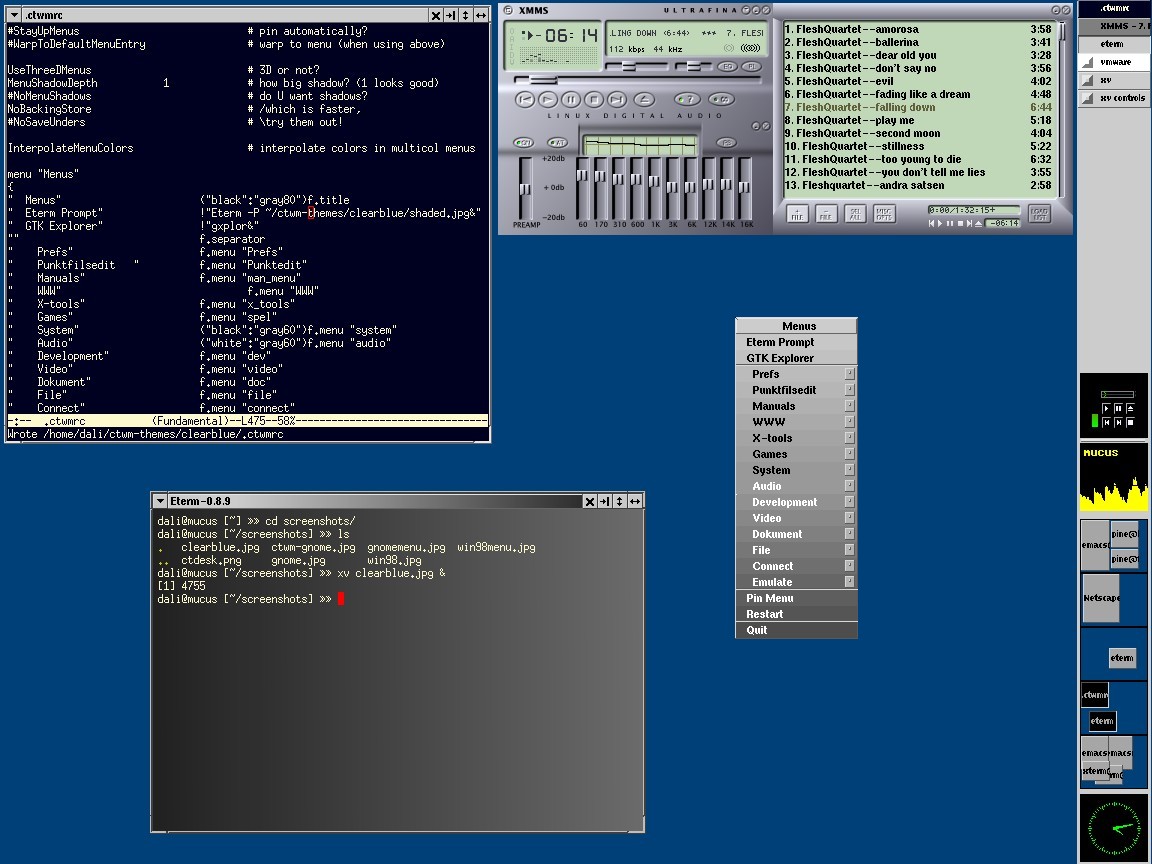Click the playlist Load List button
The height and width of the screenshot is (864, 1152).
click(1039, 214)
